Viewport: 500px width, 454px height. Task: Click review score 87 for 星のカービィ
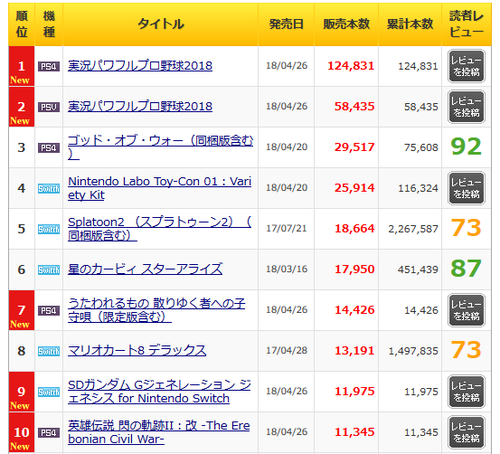[466, 268]
